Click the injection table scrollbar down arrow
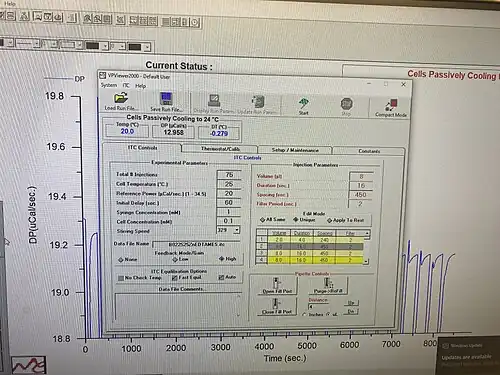Screen dimensions: 500x375 tap(366, 261)
